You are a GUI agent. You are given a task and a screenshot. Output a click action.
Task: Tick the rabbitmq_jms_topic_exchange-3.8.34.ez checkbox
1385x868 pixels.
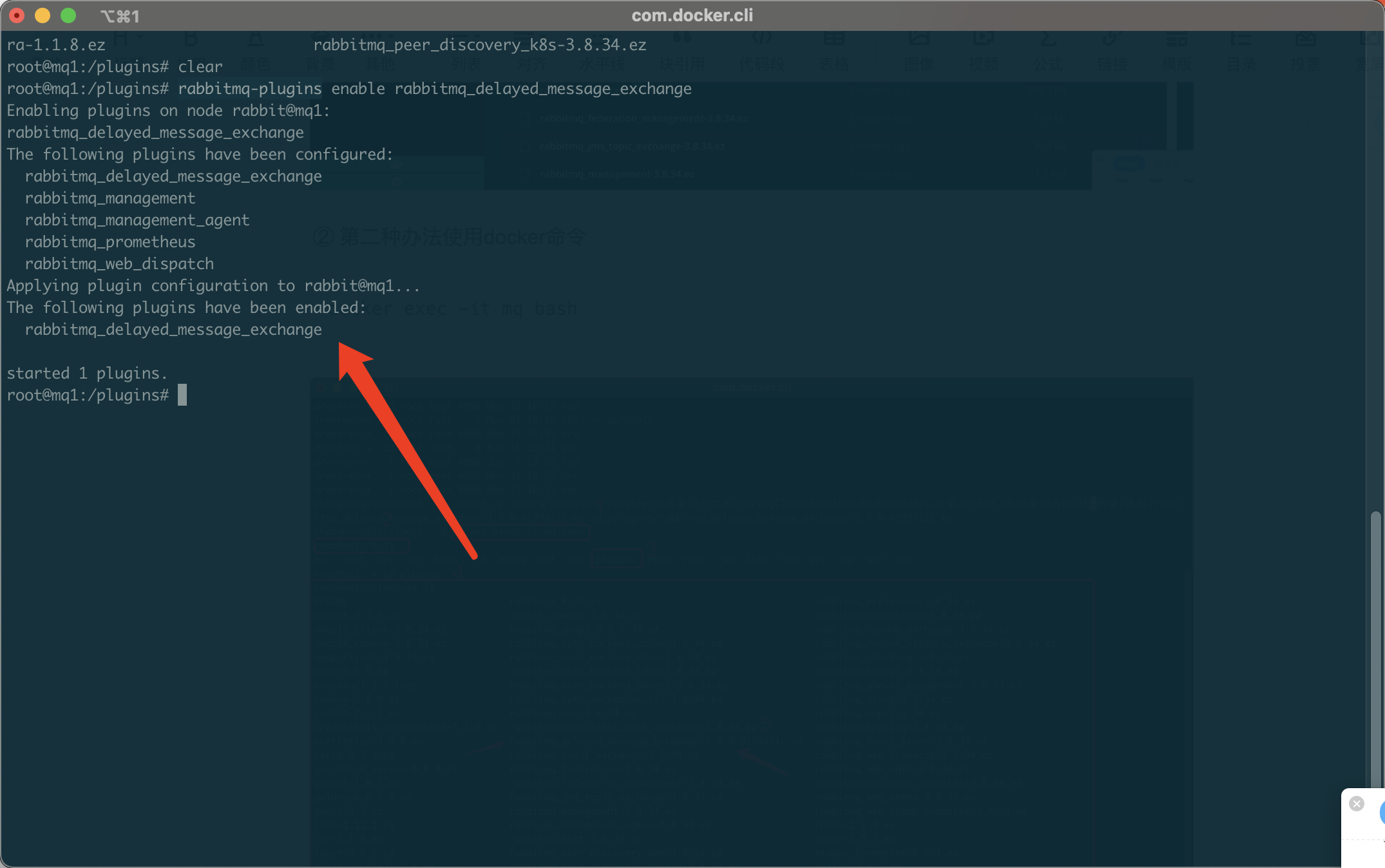[x=523, y=146]
